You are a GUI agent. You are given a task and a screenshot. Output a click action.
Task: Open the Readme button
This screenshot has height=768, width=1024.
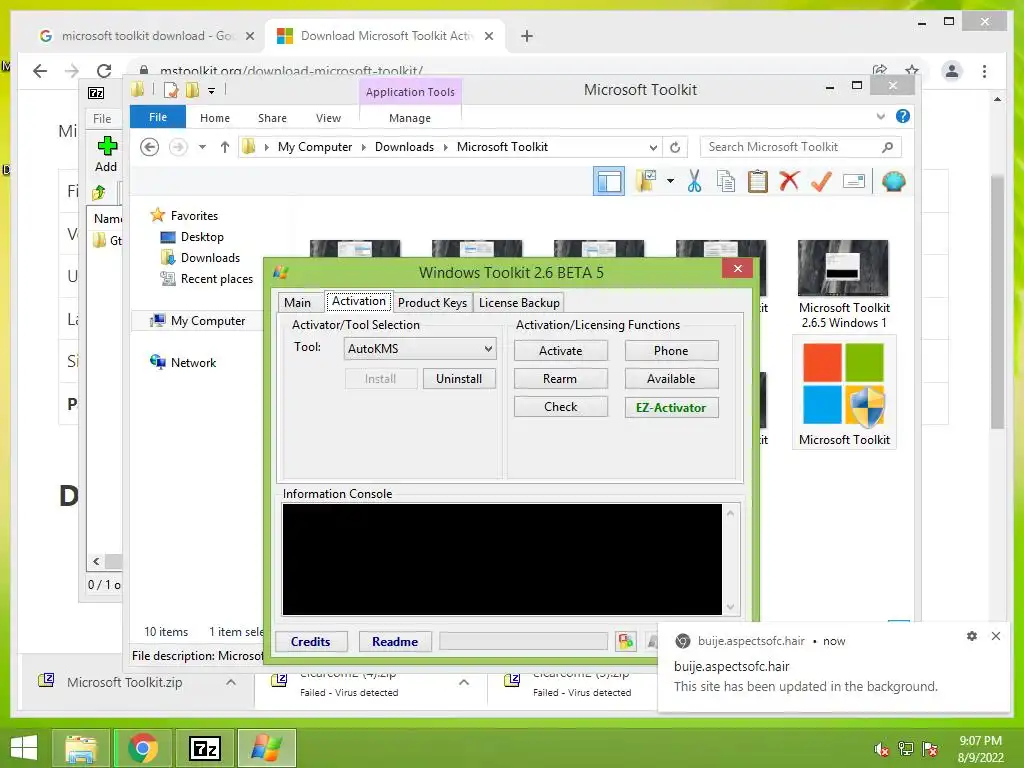(394, 642)
